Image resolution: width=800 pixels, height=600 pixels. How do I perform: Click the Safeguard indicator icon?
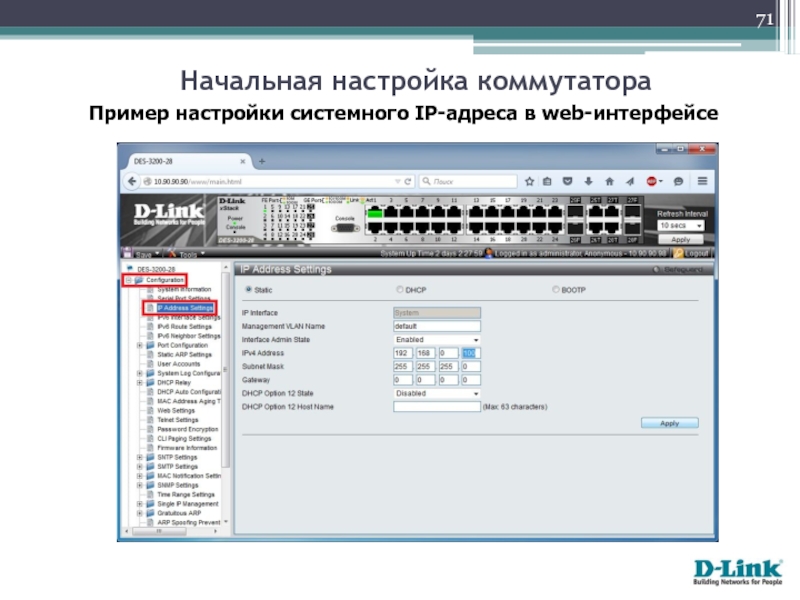pos(656,269)
